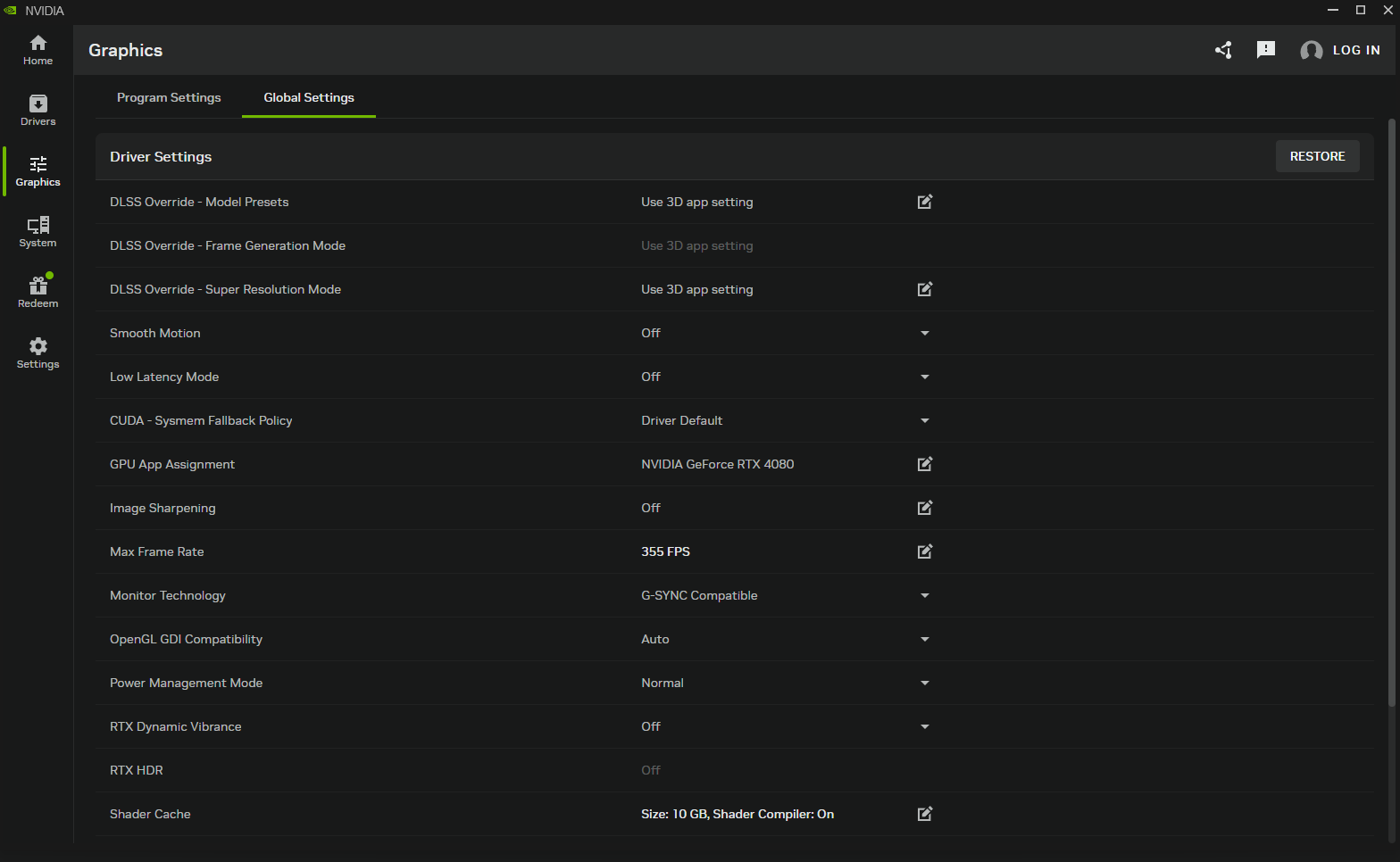Click the Power Management Mode label

coord(187,683)
